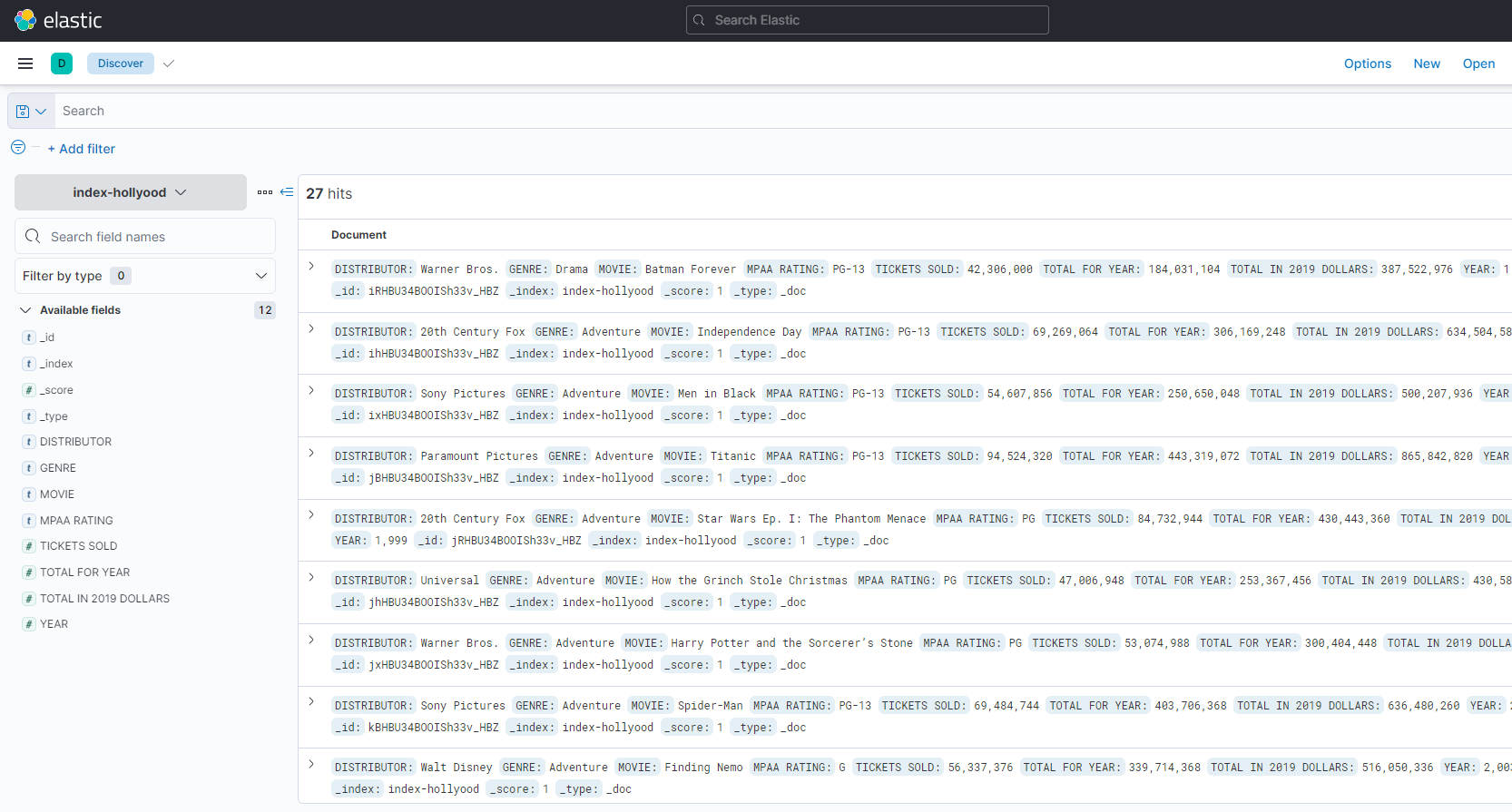1512x812 pixels.
Task: Open index pattern options three-dots icon
Action: 265,192
